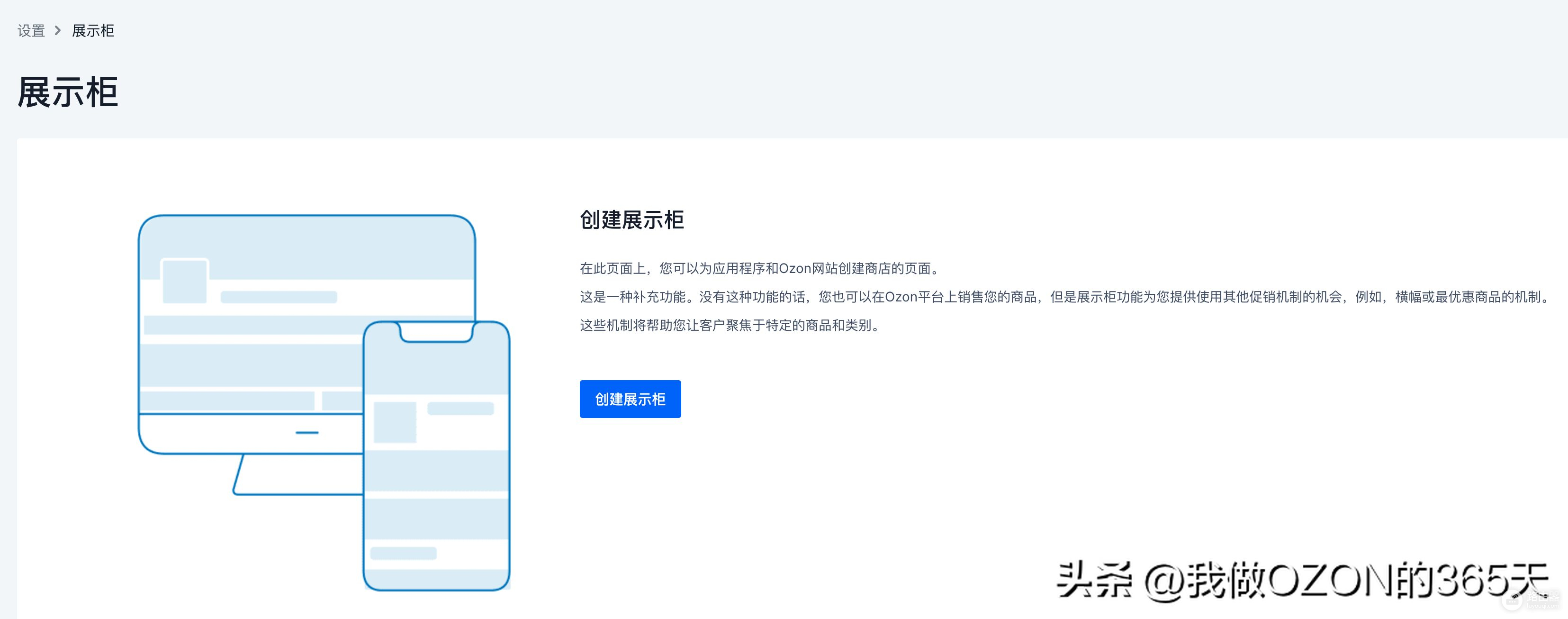The image size is (1568, 619).
Task: Click the bottom placeholder bar in phone graphic
Action: pos(403,553)
